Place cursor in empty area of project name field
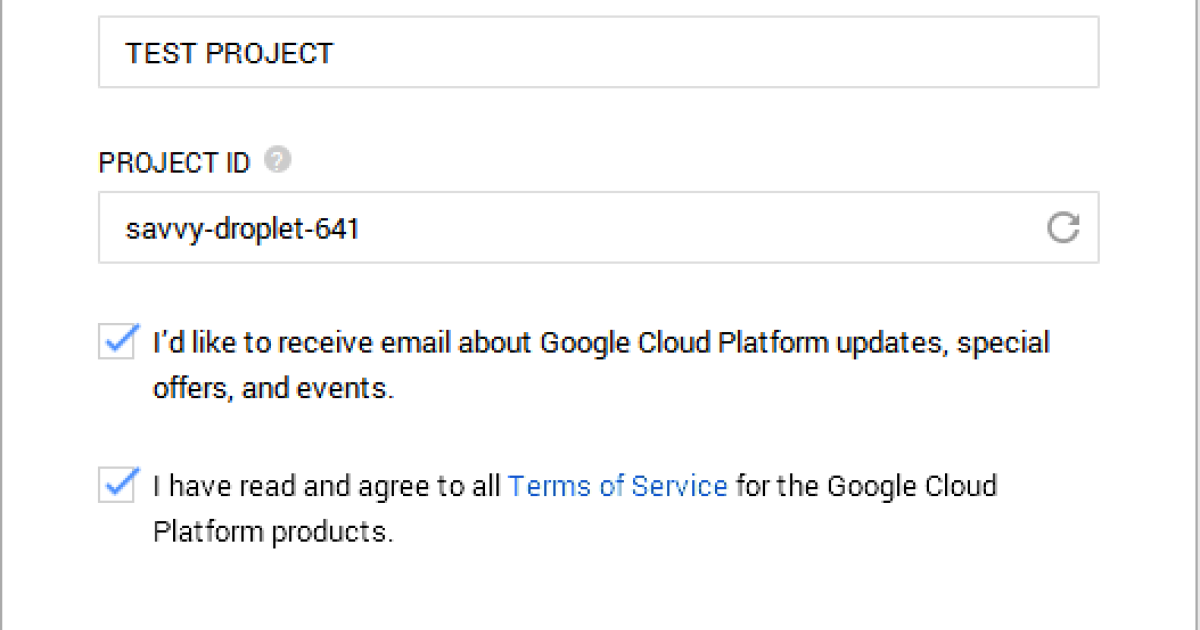The image size is (1200, 630). (x=700, y=52)
